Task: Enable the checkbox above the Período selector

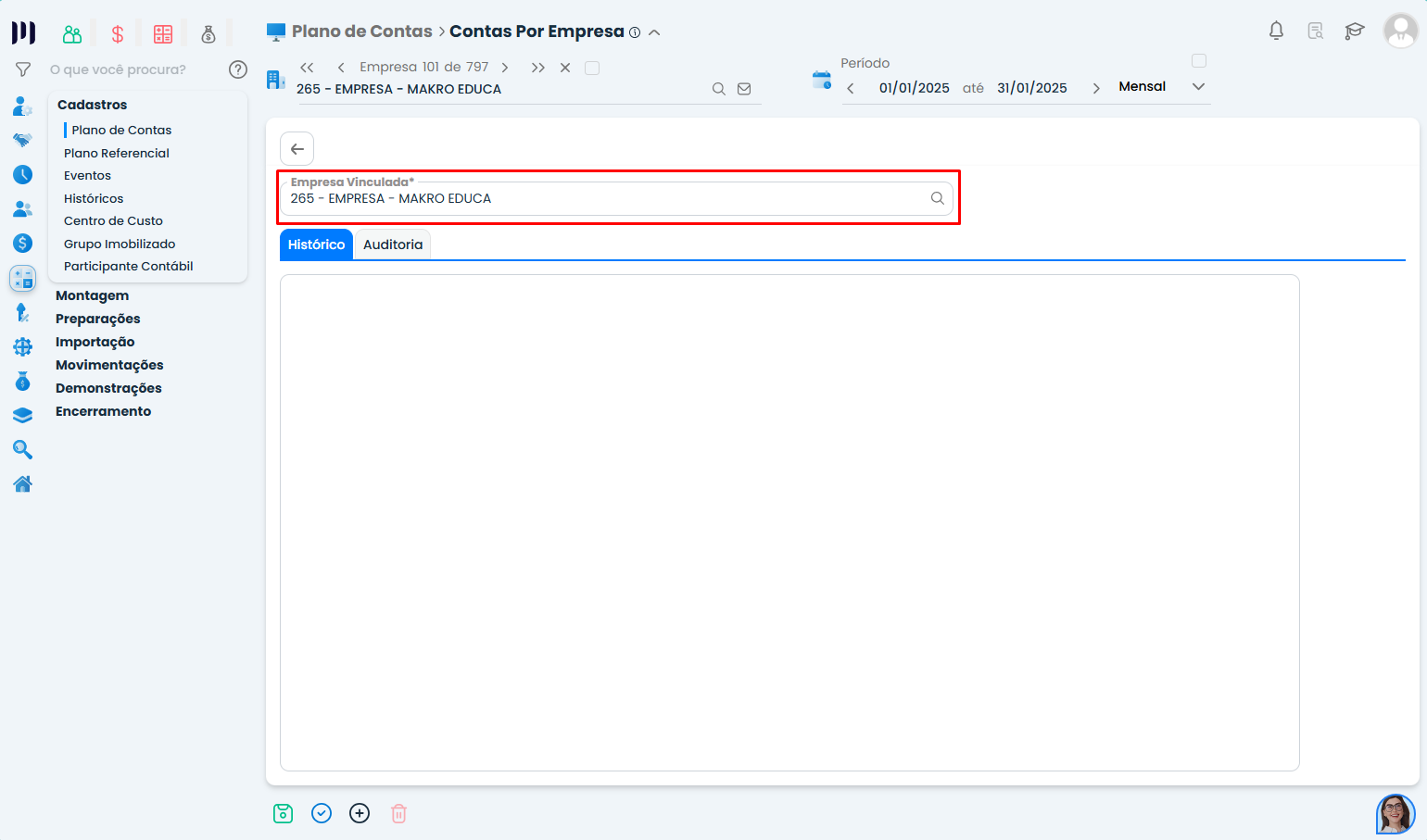Action: point(1199,61)
